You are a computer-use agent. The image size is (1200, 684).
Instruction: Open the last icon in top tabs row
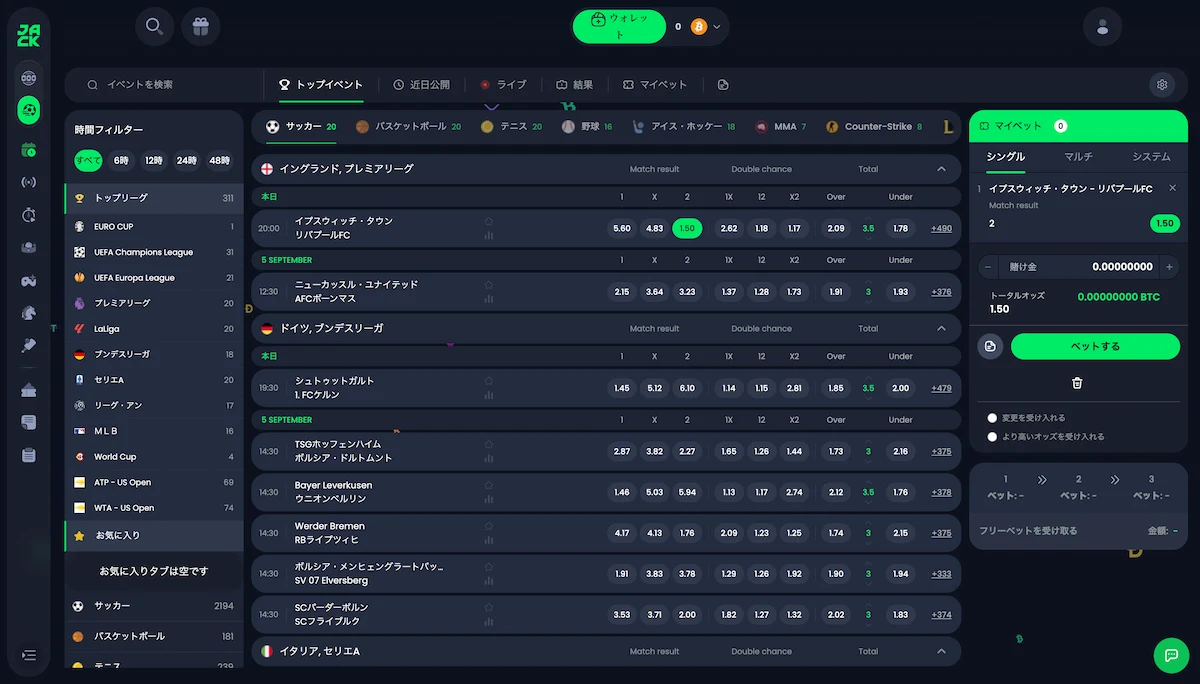click(x=723, y=85)
